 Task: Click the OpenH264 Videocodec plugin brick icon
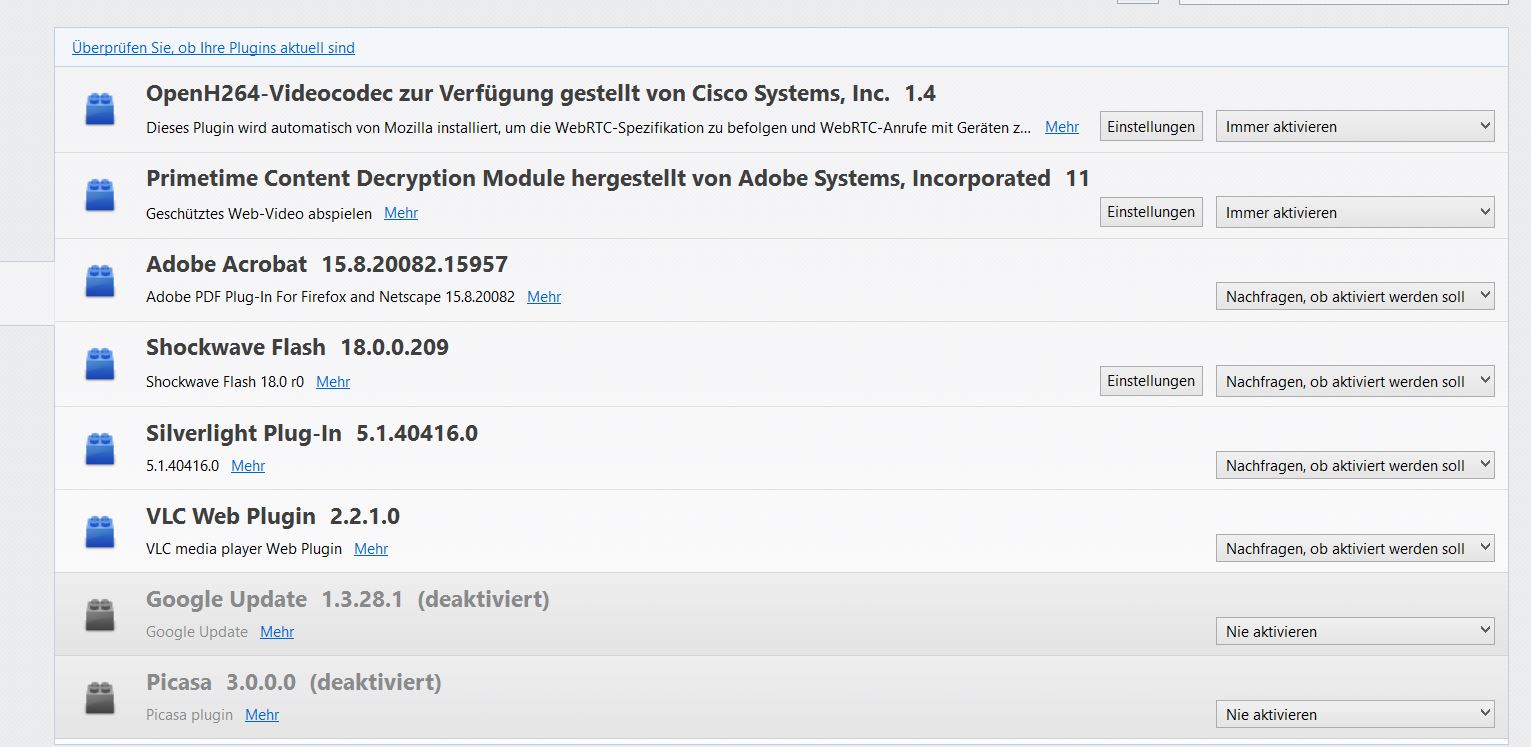99,109
